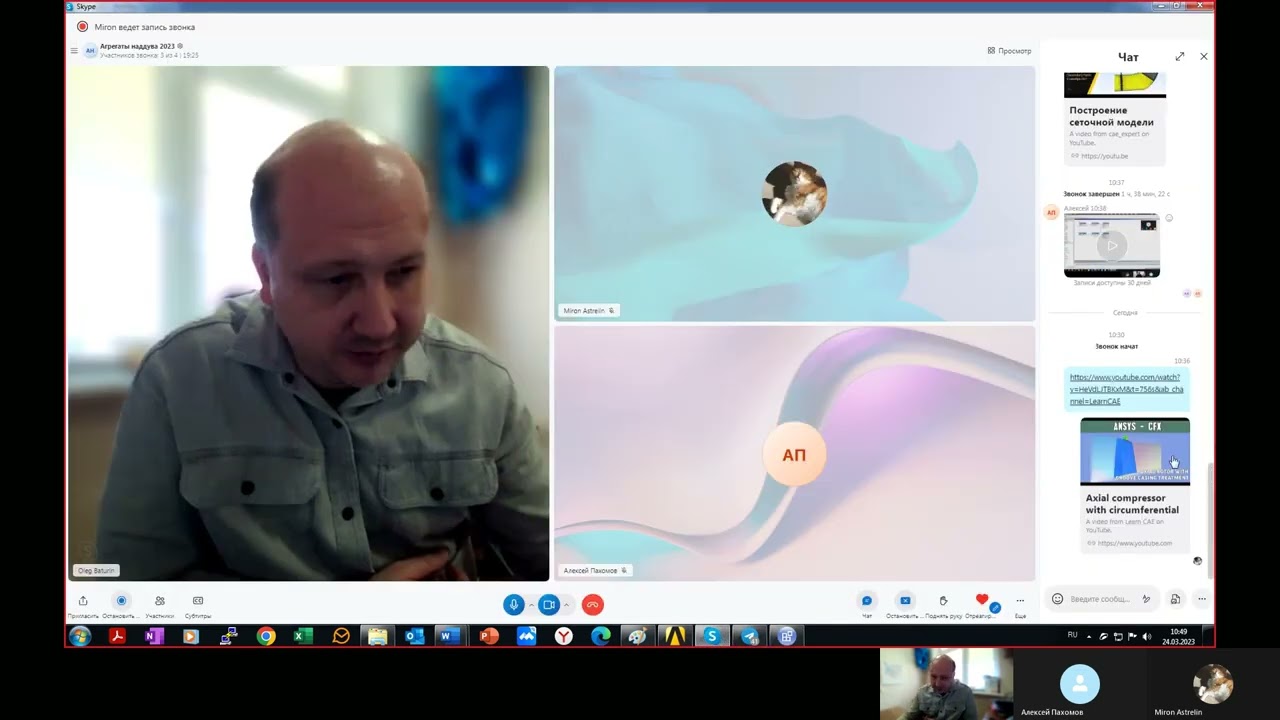
Task: Click the Алексей Пахомов name label in call
Action: pyautogui.click(x=595, y=570)
